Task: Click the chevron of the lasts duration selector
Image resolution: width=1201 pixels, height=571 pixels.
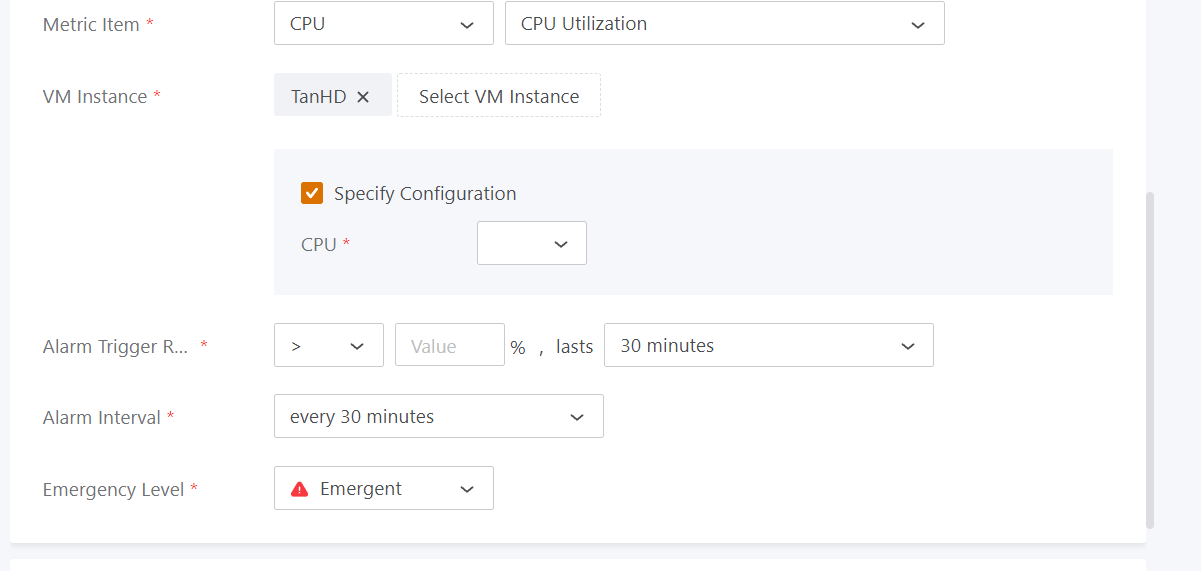Action: [x=908, y=346]
